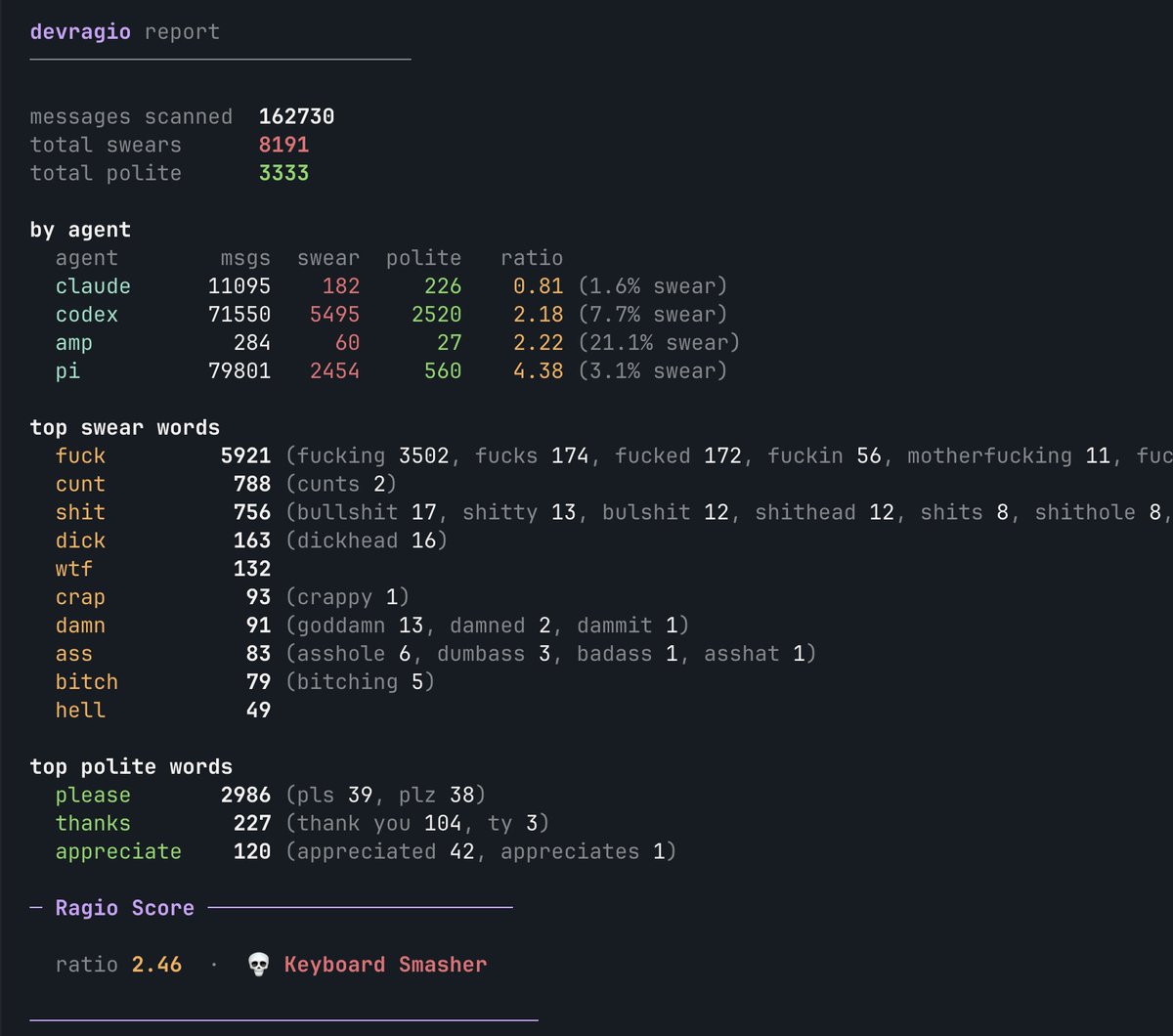Select the 'by agent' heading
1173x1036 pixels.
tap(80, 230)
